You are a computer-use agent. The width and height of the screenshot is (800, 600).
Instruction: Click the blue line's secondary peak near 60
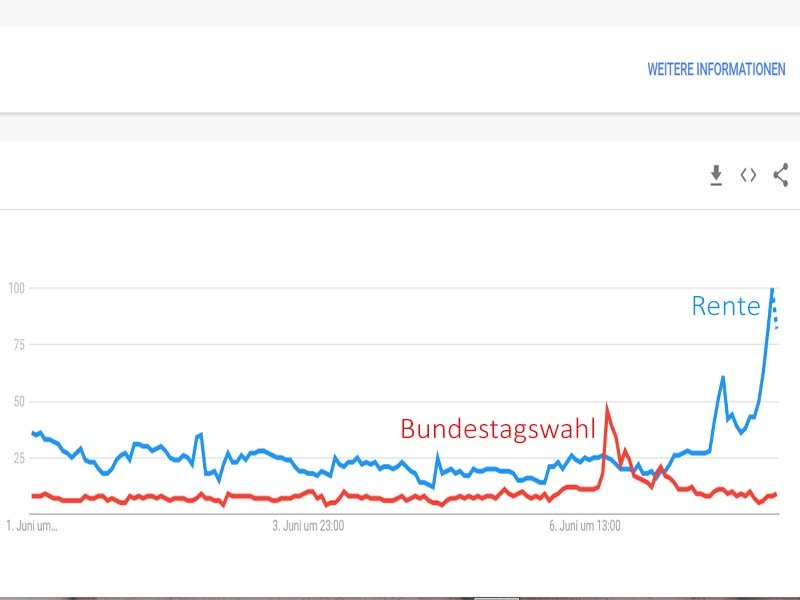coord(723,377)
